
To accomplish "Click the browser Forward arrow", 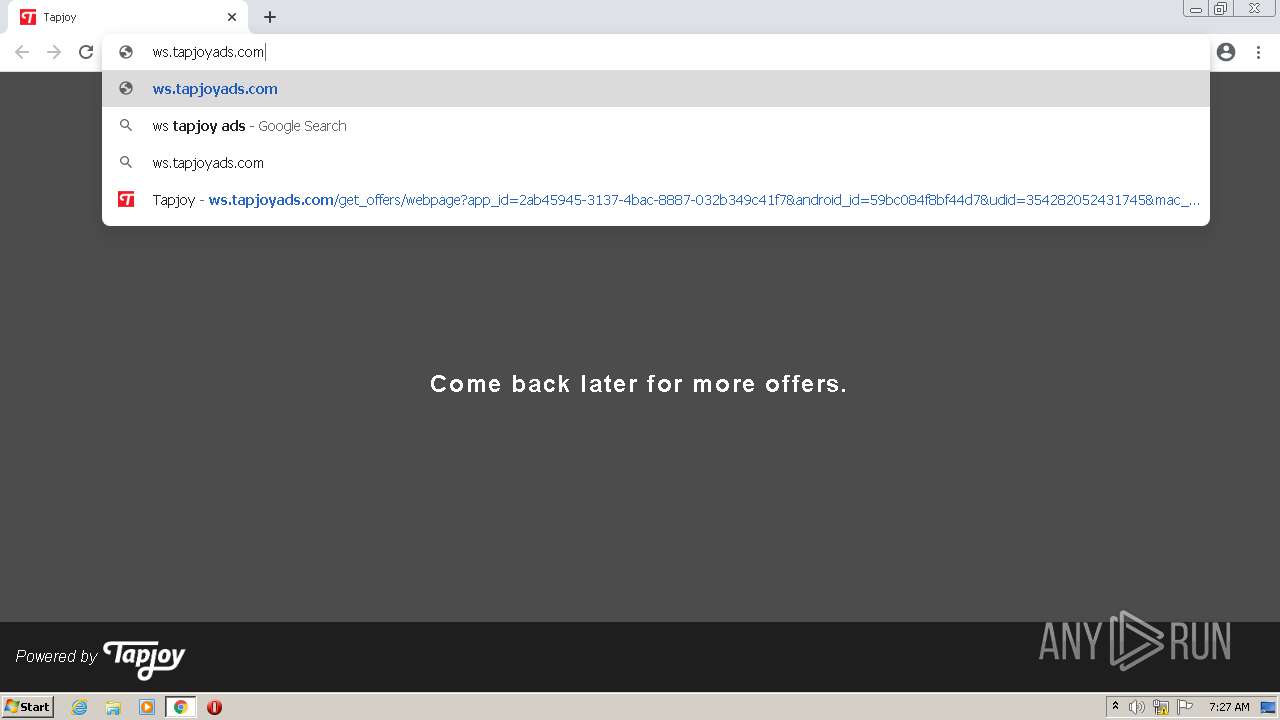I will [x=54, y=52].
